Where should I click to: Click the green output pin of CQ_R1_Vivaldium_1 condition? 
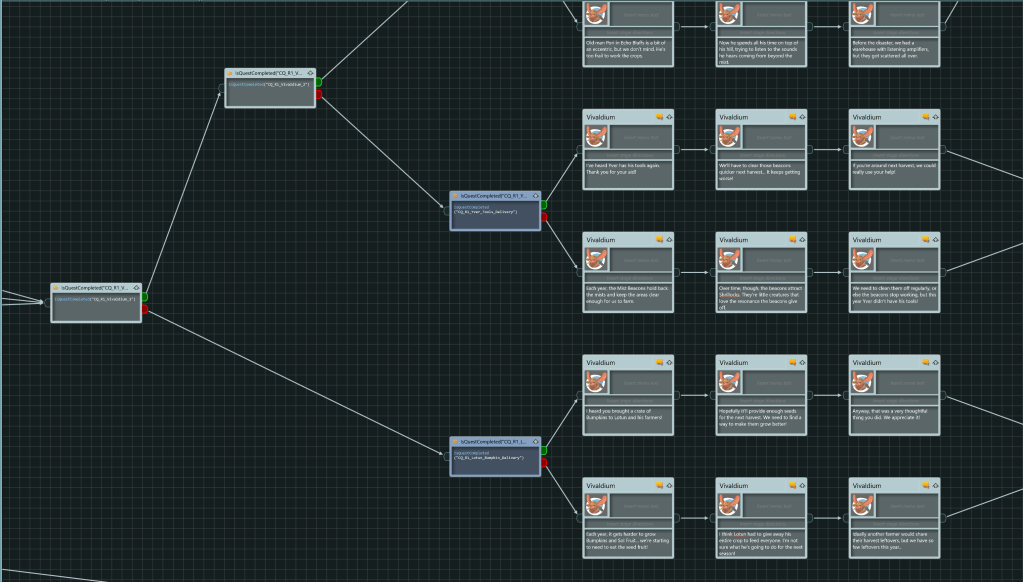(145, 297)
